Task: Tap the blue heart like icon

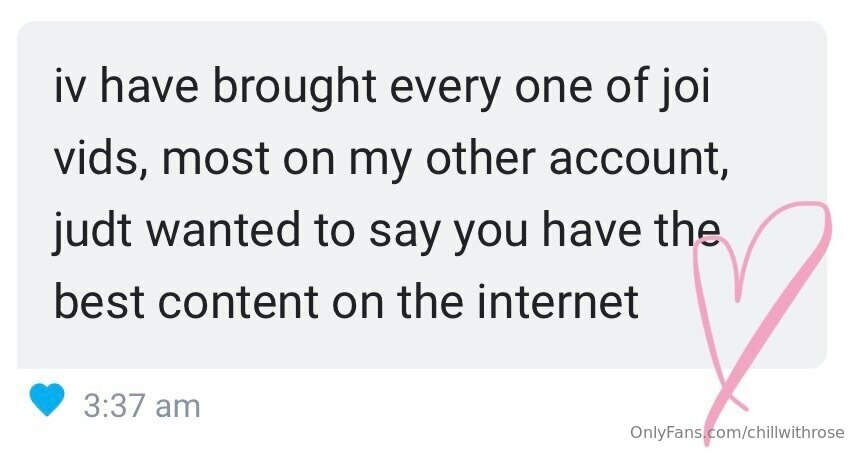Action: point(47,400)
